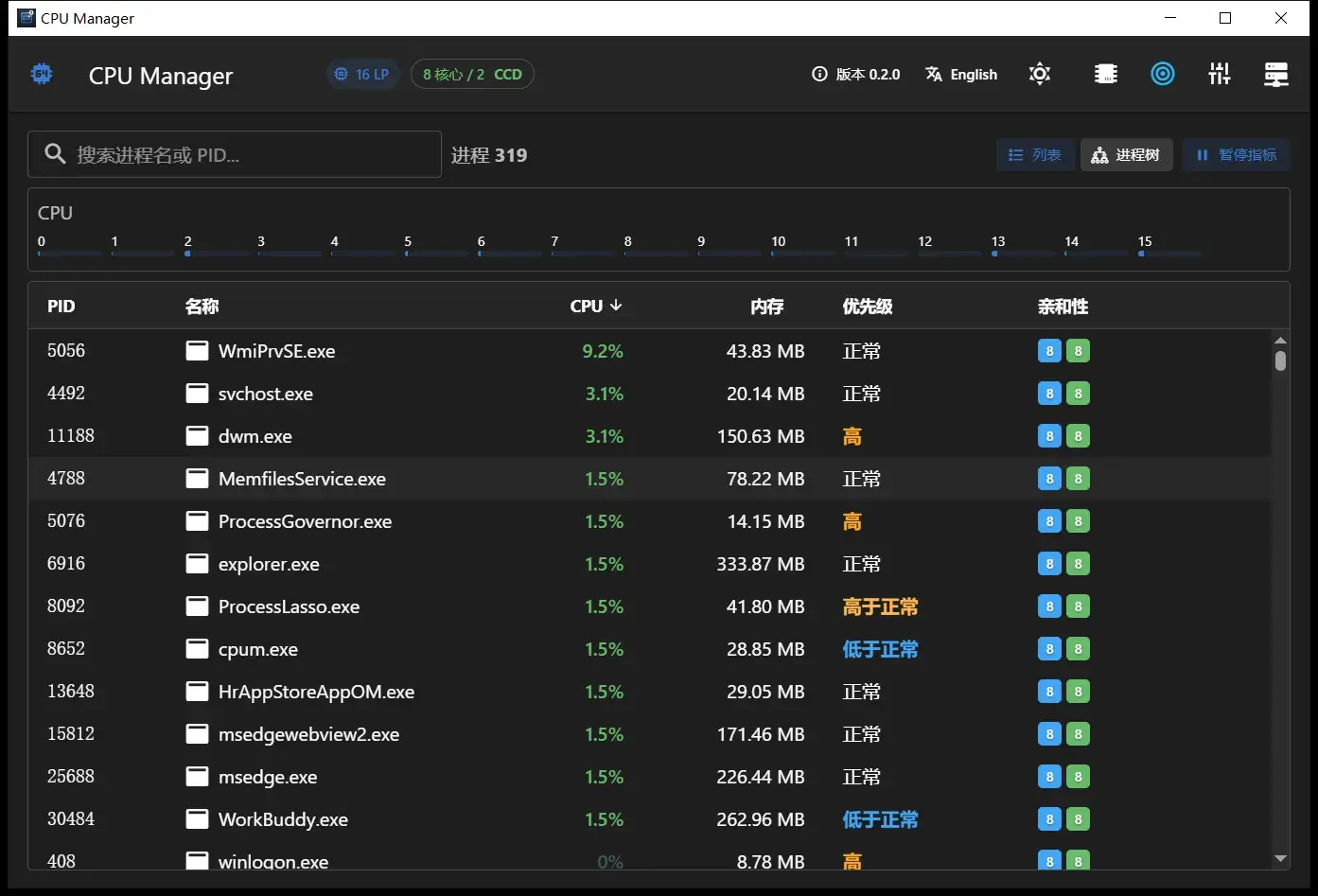Click the process list scrollbar down arrow
This screenshot has height=896, width=1318.
[x=1280, y=858]
